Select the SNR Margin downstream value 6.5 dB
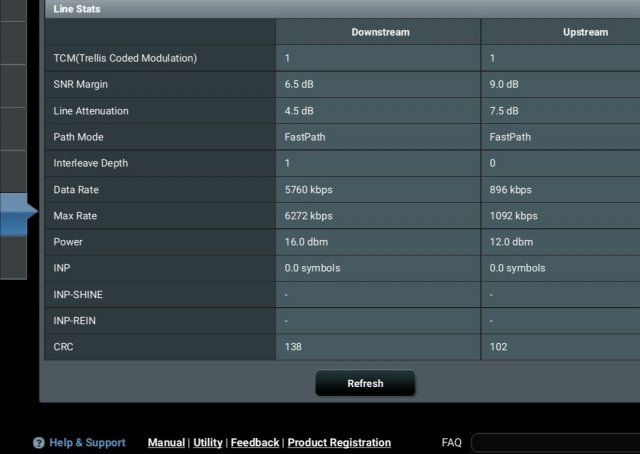640x454 pixels. pyautogui.click(x=299, y=85)
